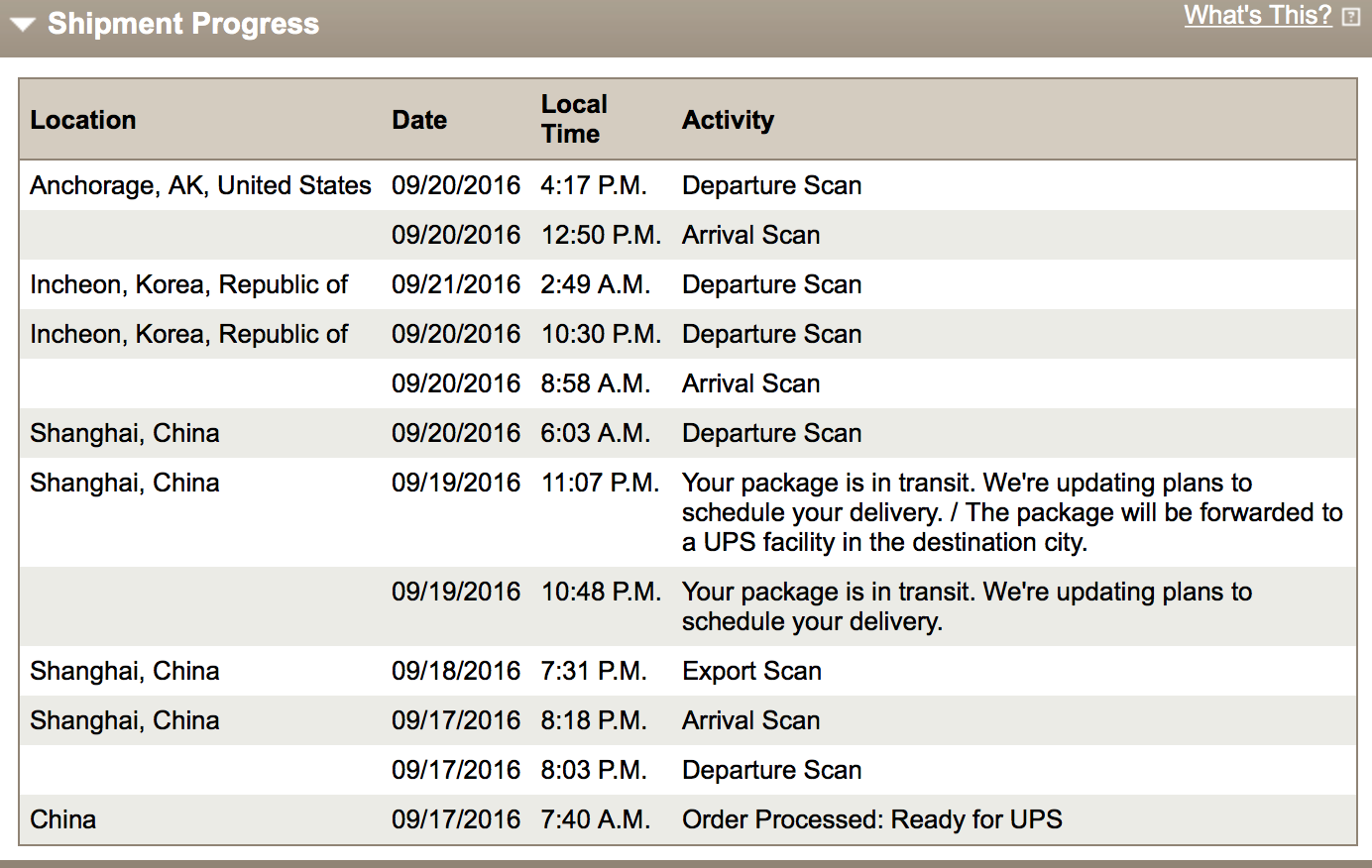1372x868 pixels.
Task: Click the help icon beside What's This?
Action: coord(1351,17)
